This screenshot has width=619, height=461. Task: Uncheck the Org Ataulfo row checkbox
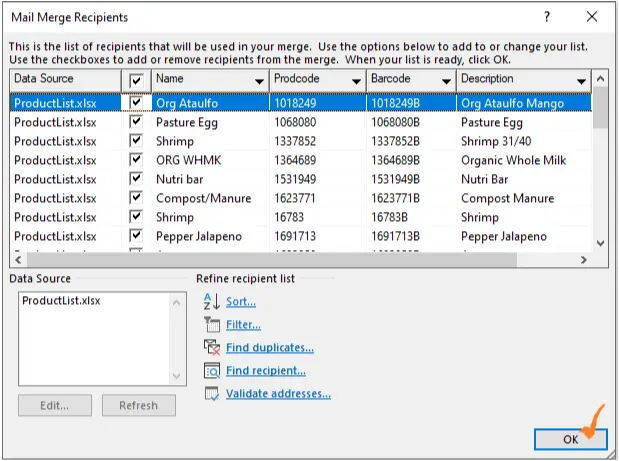pos(136,103)
